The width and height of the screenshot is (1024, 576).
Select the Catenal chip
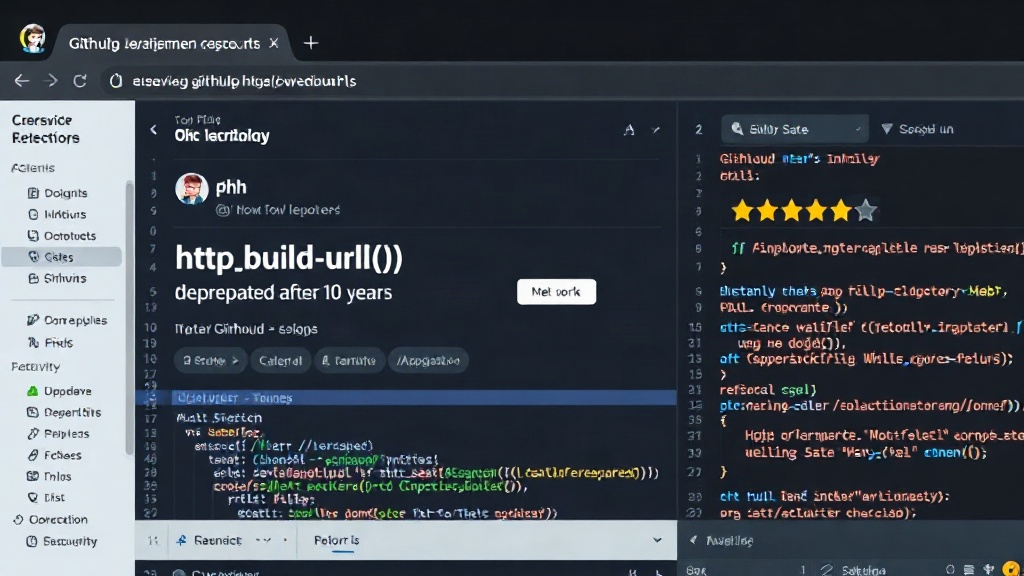click(x=280, y=360)
